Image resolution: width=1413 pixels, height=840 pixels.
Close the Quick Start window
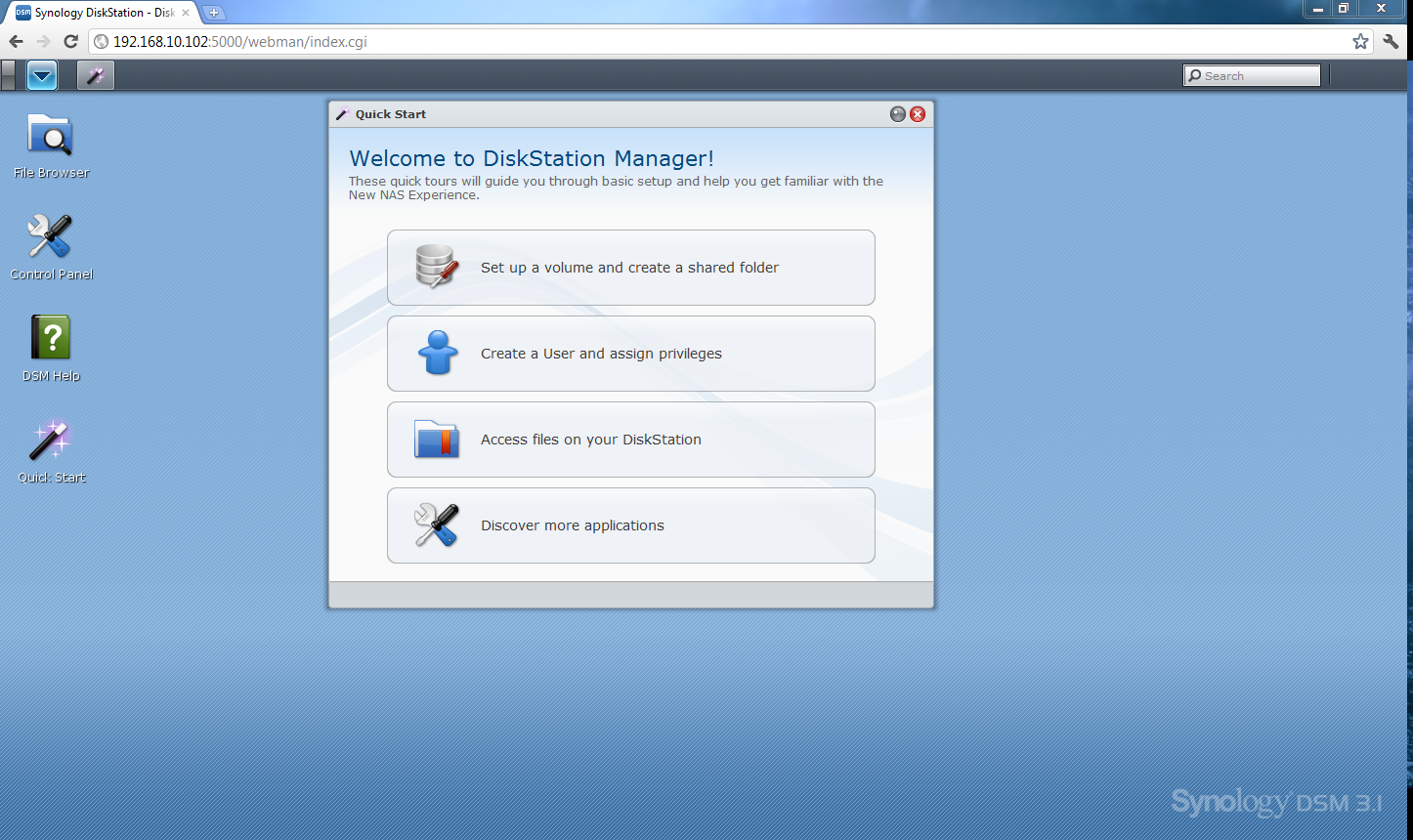tap(918, 114)
